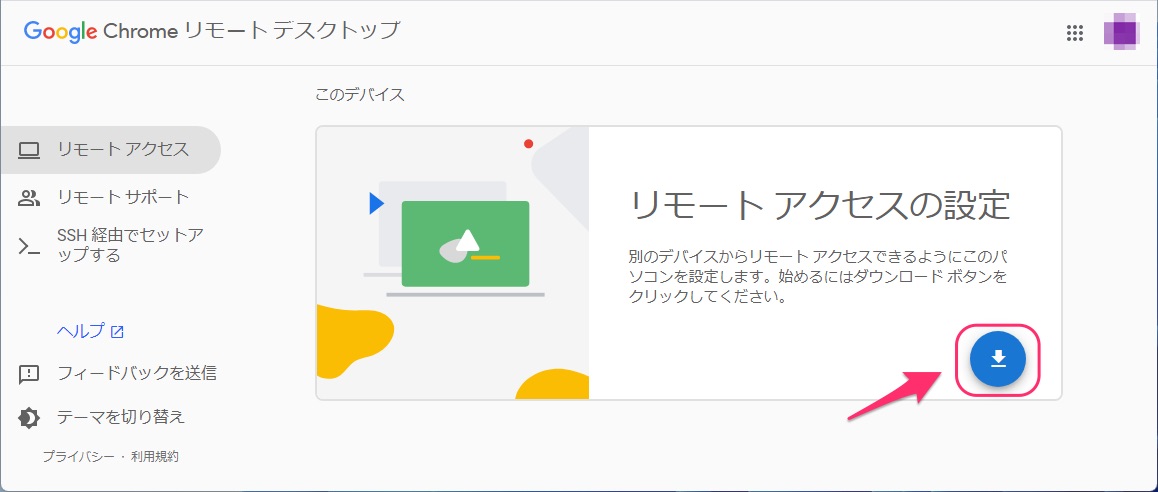The width and height of the screenshot is (1158, 492).
Task: Click the setup illustration image
Action: point(452,263)
